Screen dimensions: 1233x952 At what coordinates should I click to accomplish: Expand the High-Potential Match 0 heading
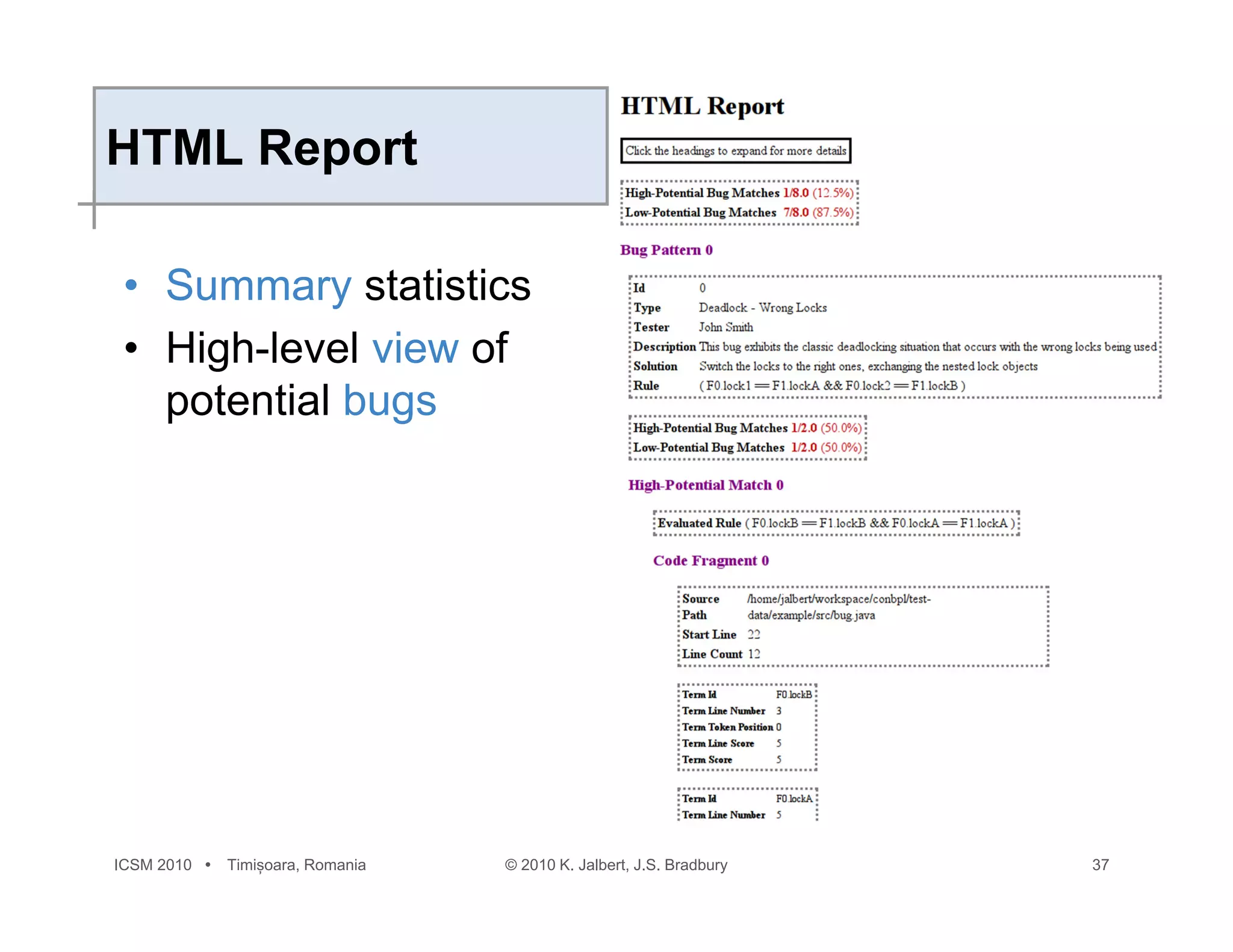coord(706,485)
